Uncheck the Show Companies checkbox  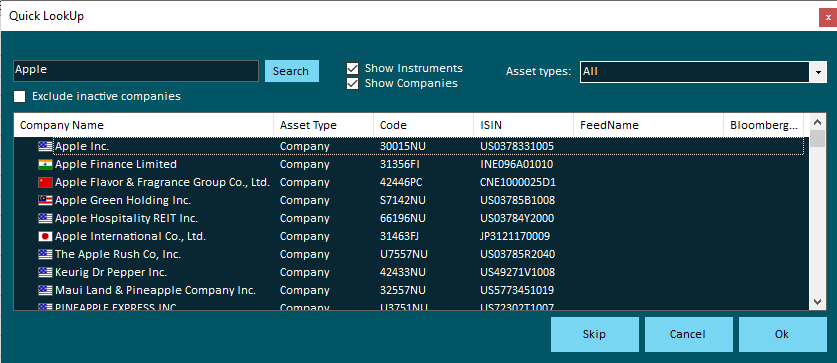[352, 84]
